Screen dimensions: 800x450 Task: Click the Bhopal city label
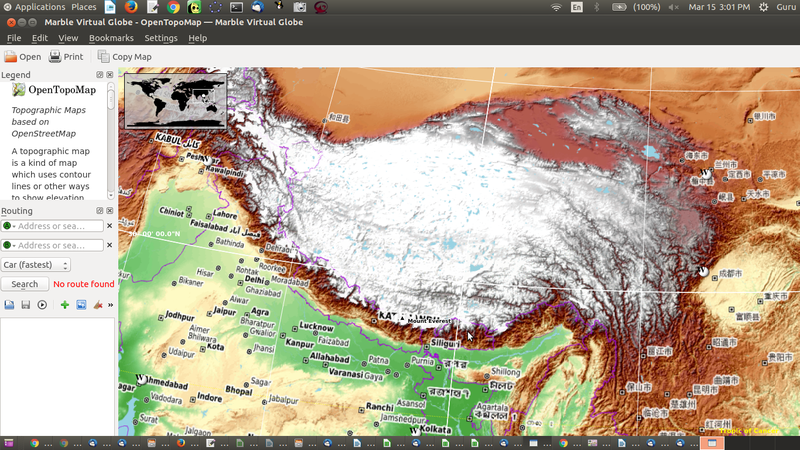click(239, 390)
